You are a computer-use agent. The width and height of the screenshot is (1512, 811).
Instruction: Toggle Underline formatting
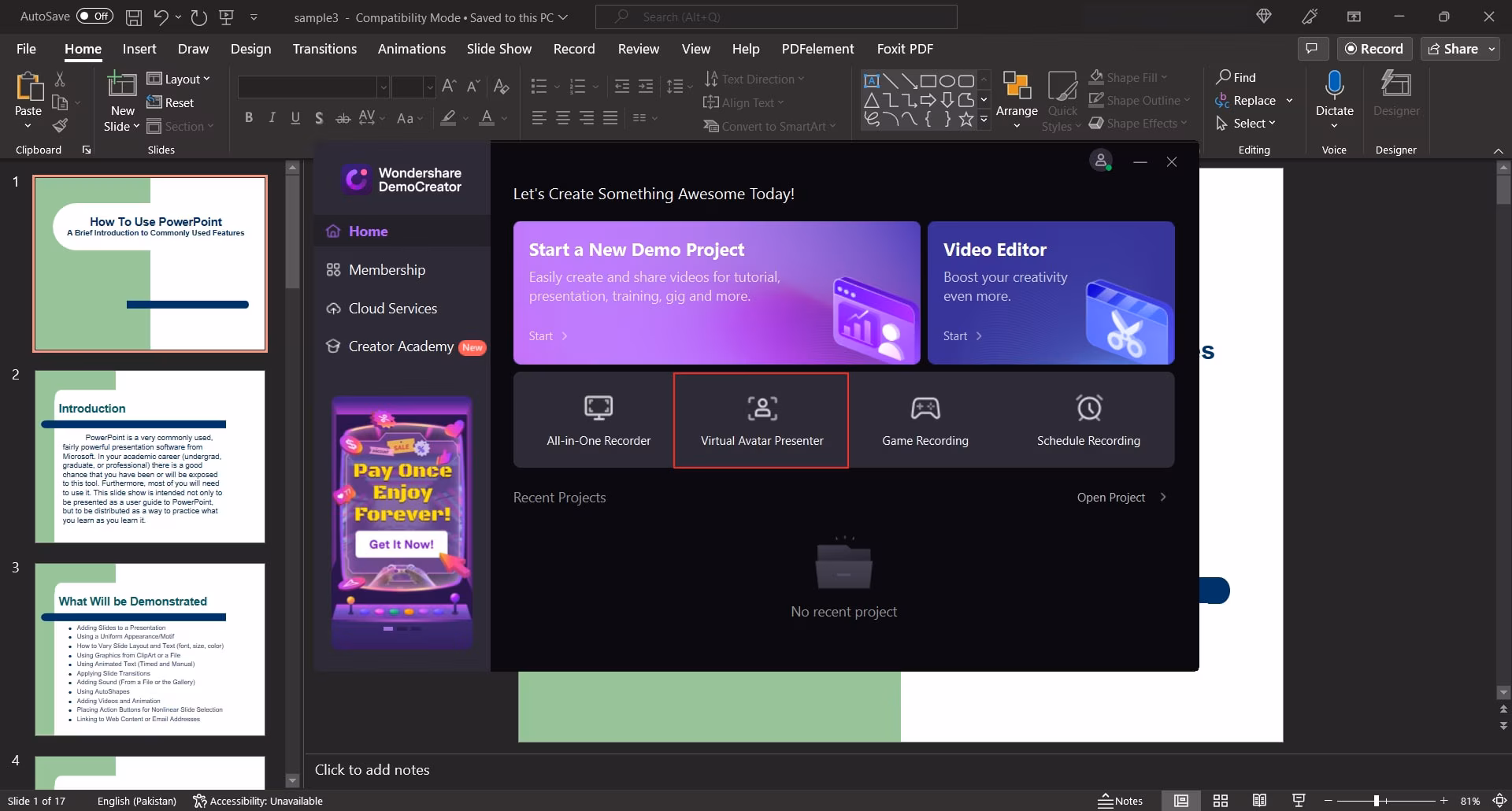click(295, 118)
